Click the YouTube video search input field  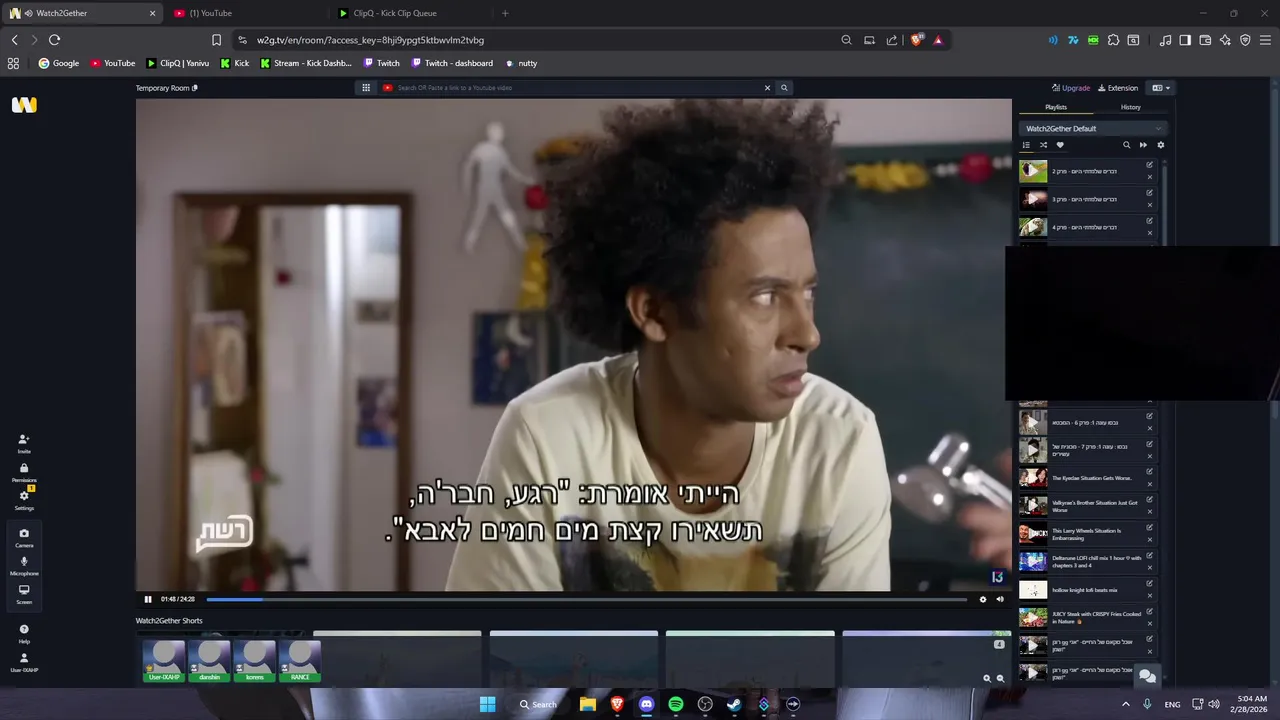(x=578, y=88)
